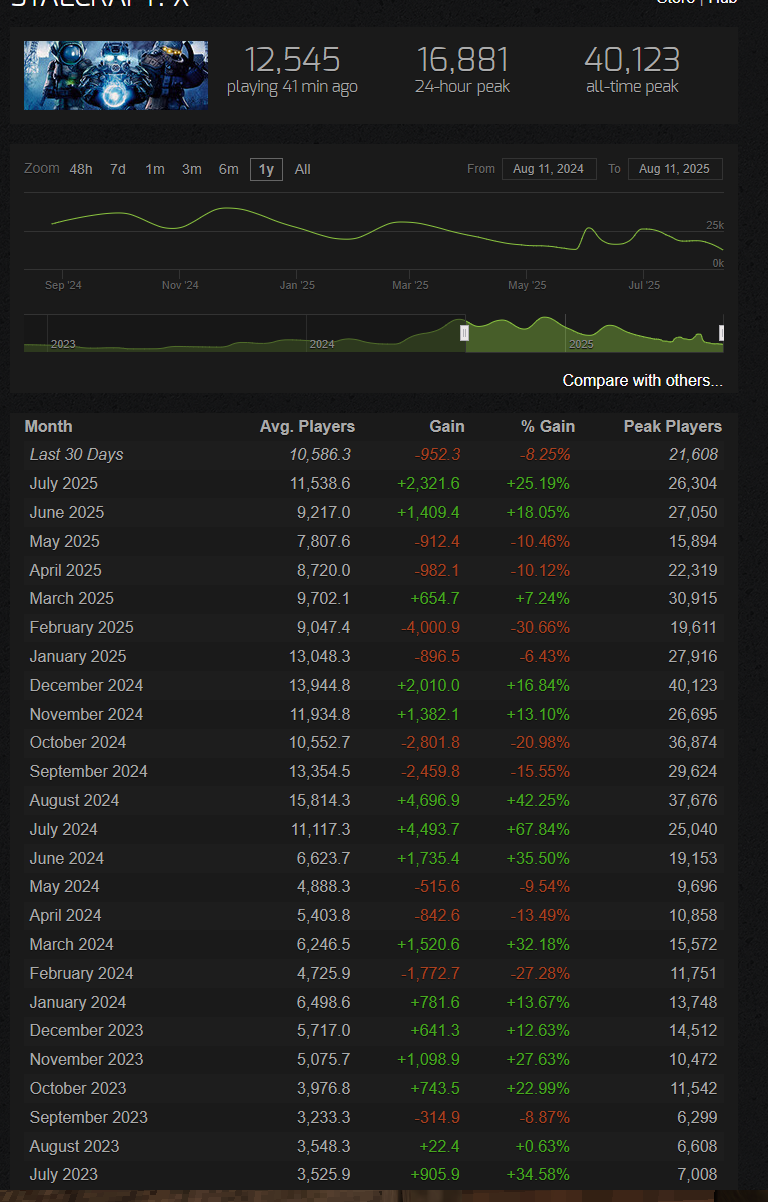
Task: Switch chart zoom to 3m
Action: [192, 169]
